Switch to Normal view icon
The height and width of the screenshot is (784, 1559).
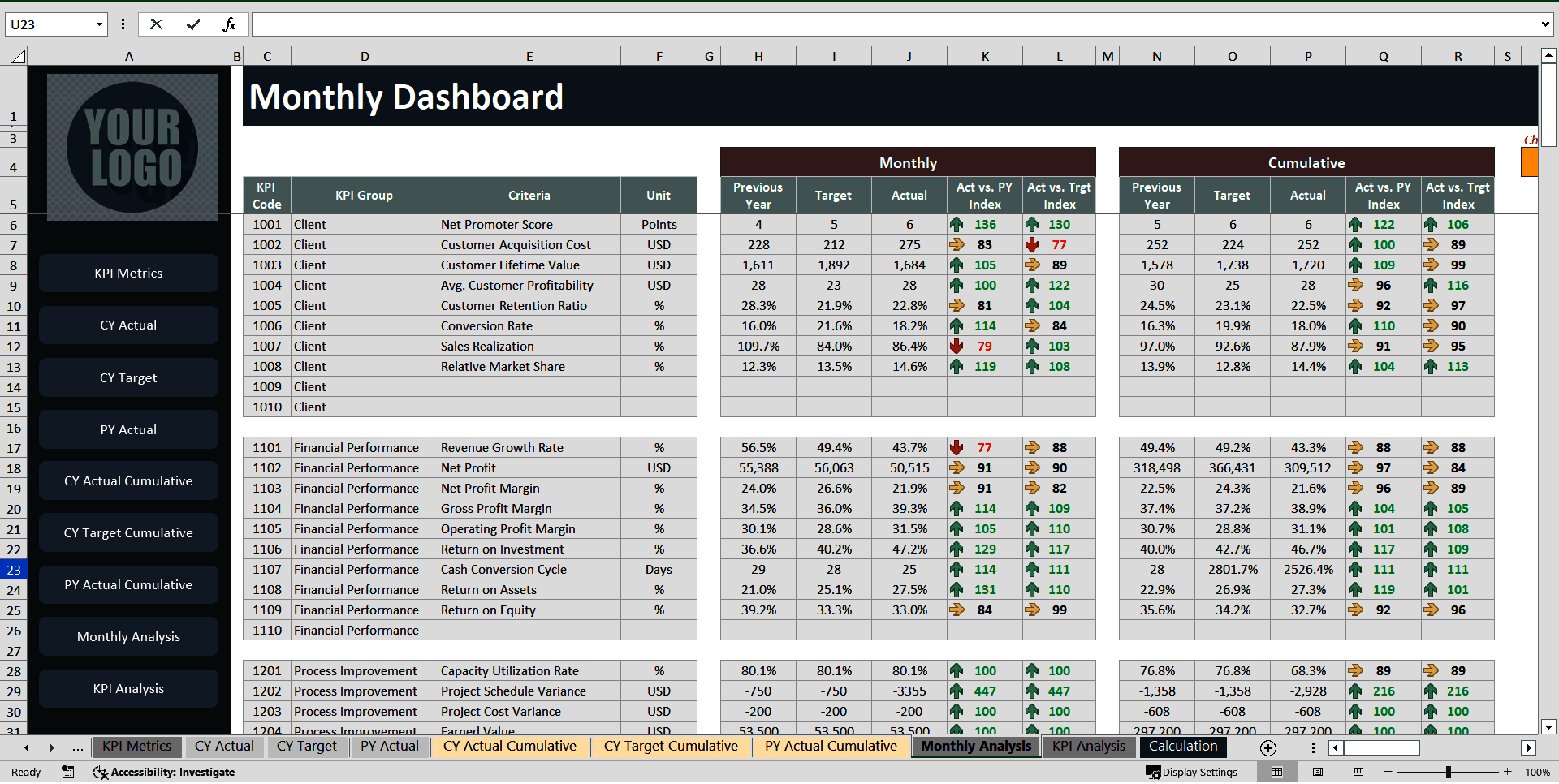click(x=1277, y=772)
